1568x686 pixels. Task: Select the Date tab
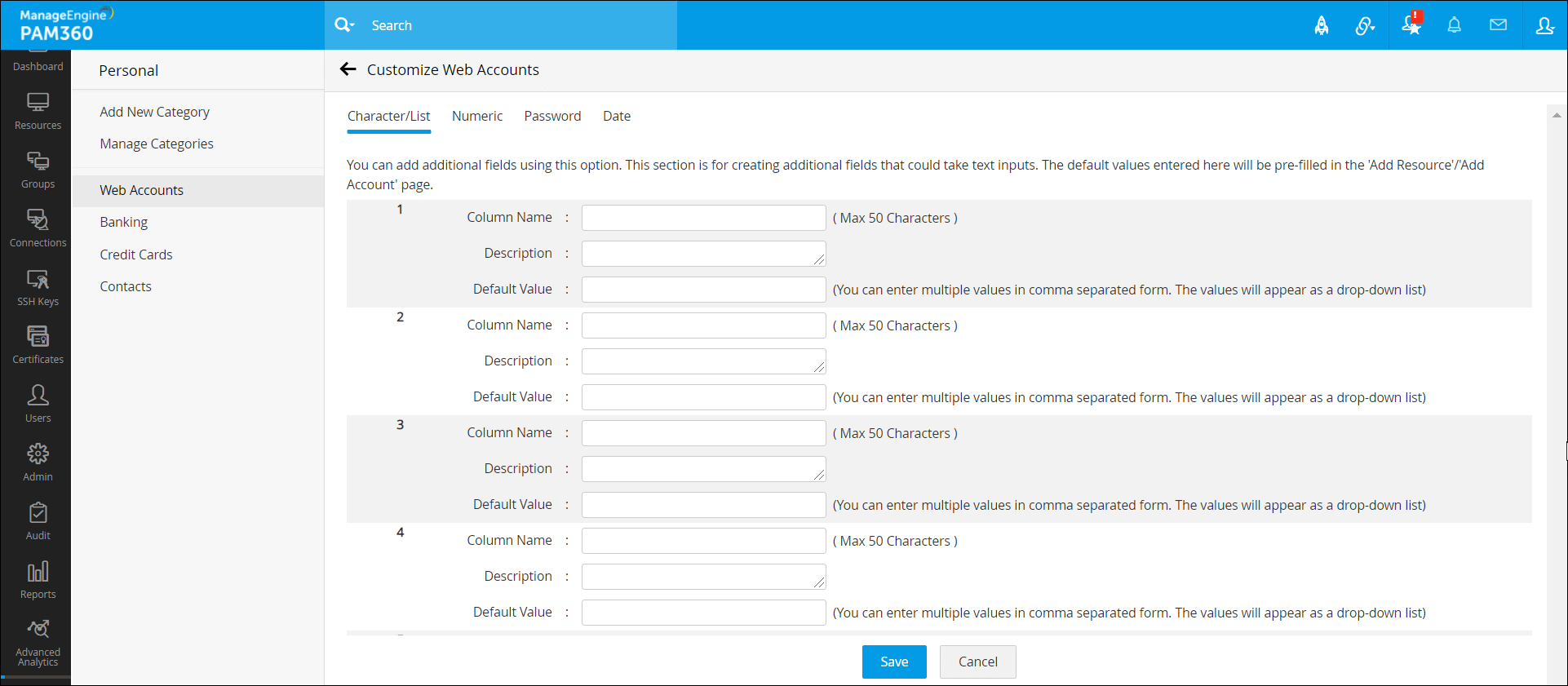(x=617, y=116)
